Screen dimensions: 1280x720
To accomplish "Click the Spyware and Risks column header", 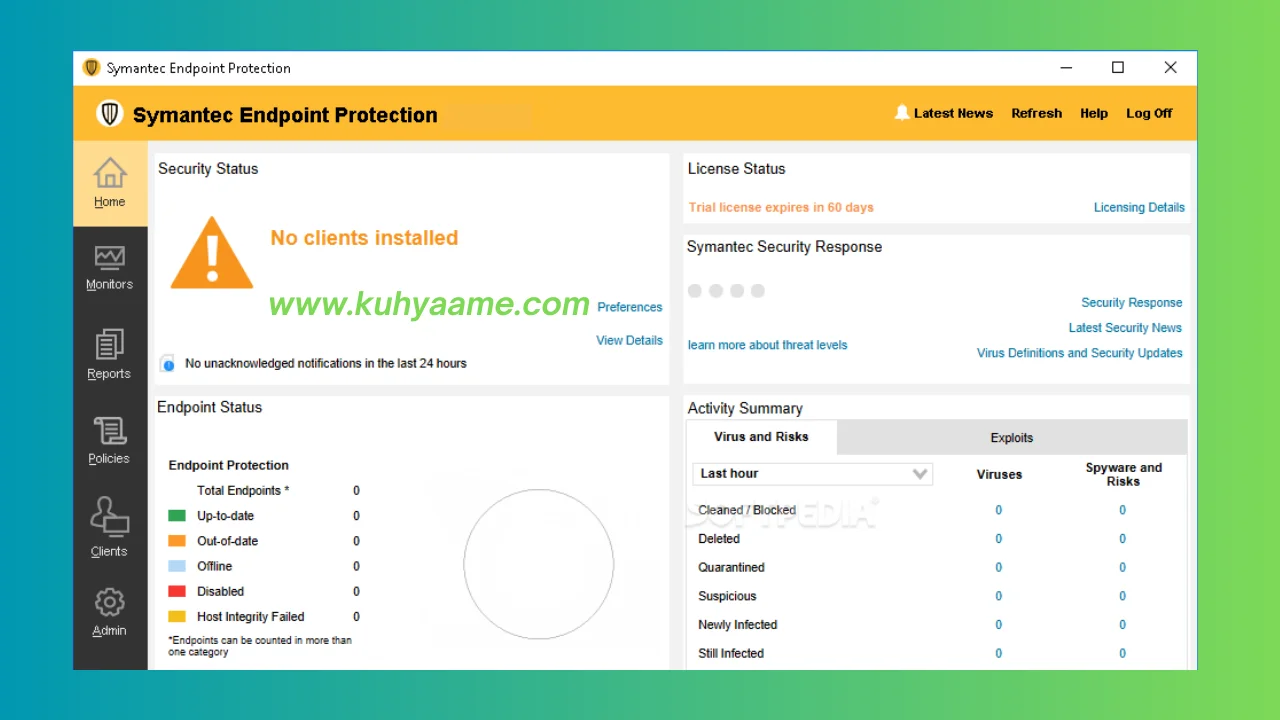I will pos(1123,474).
